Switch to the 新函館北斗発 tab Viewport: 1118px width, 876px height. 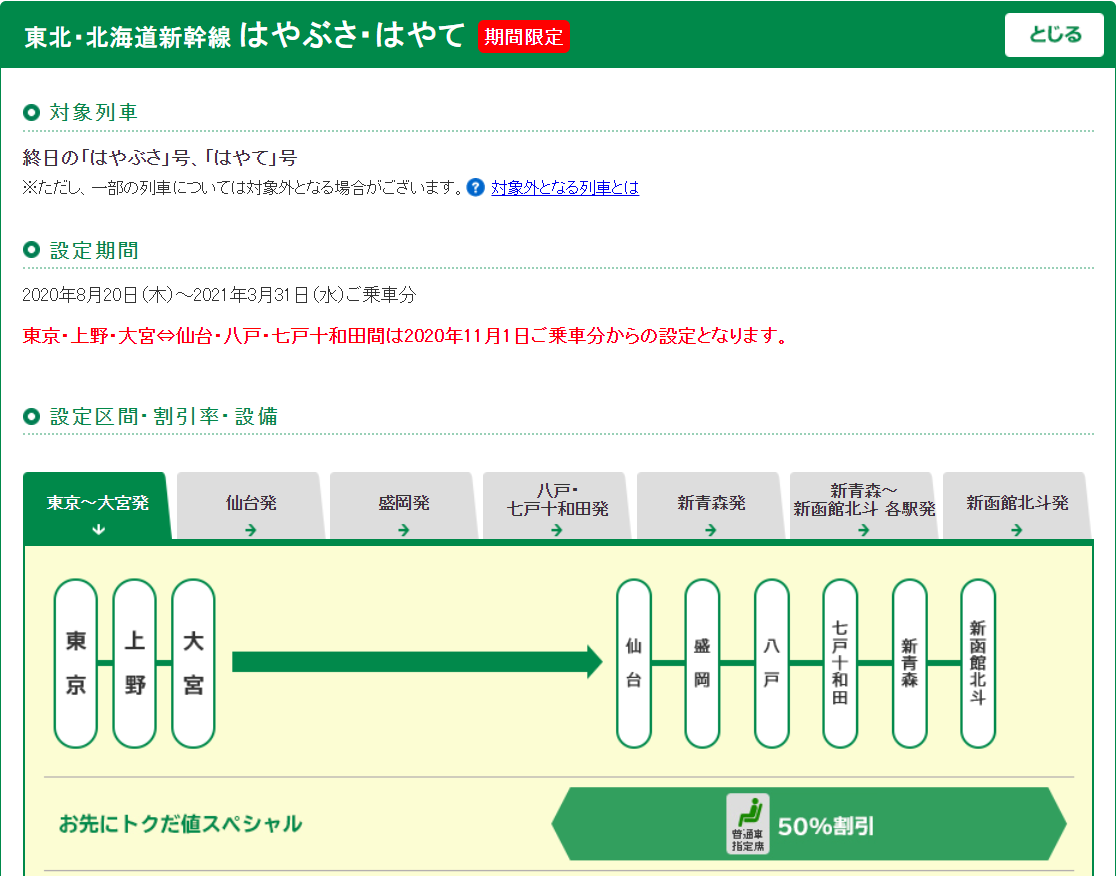(1017, 506)
